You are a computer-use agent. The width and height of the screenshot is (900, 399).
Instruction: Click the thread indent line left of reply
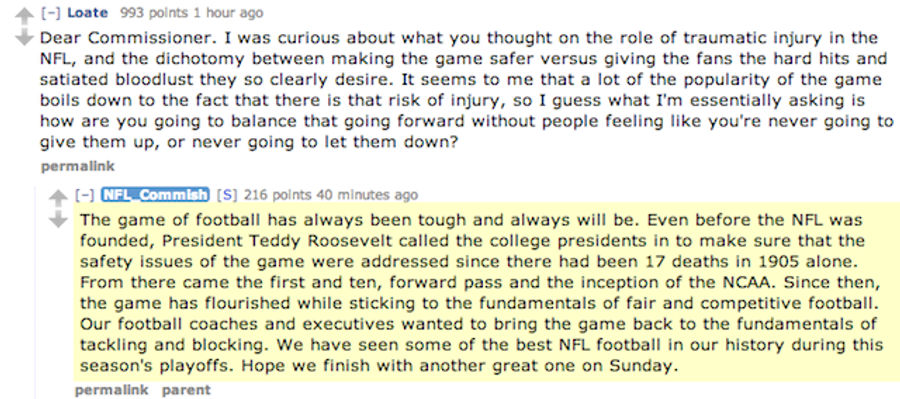pyautogui.click(x=36, y=293)
